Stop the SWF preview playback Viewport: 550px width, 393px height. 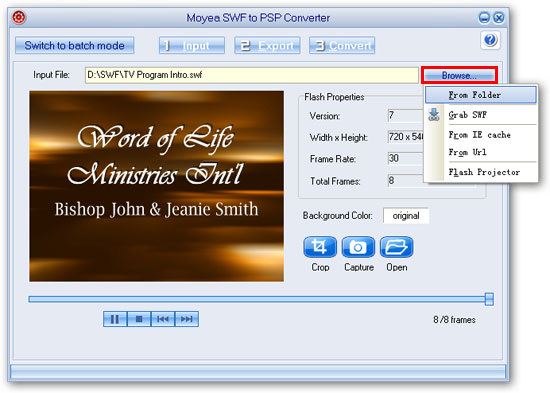point(139,319)
